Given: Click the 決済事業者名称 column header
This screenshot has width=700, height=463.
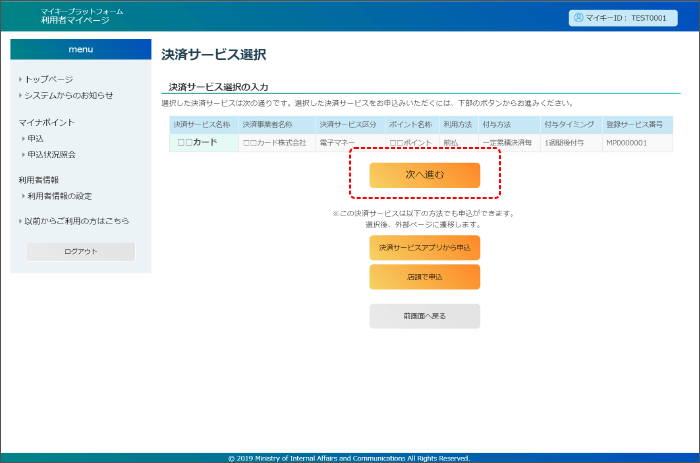Looking at the screenshot, I should click(x=277, y=125).
